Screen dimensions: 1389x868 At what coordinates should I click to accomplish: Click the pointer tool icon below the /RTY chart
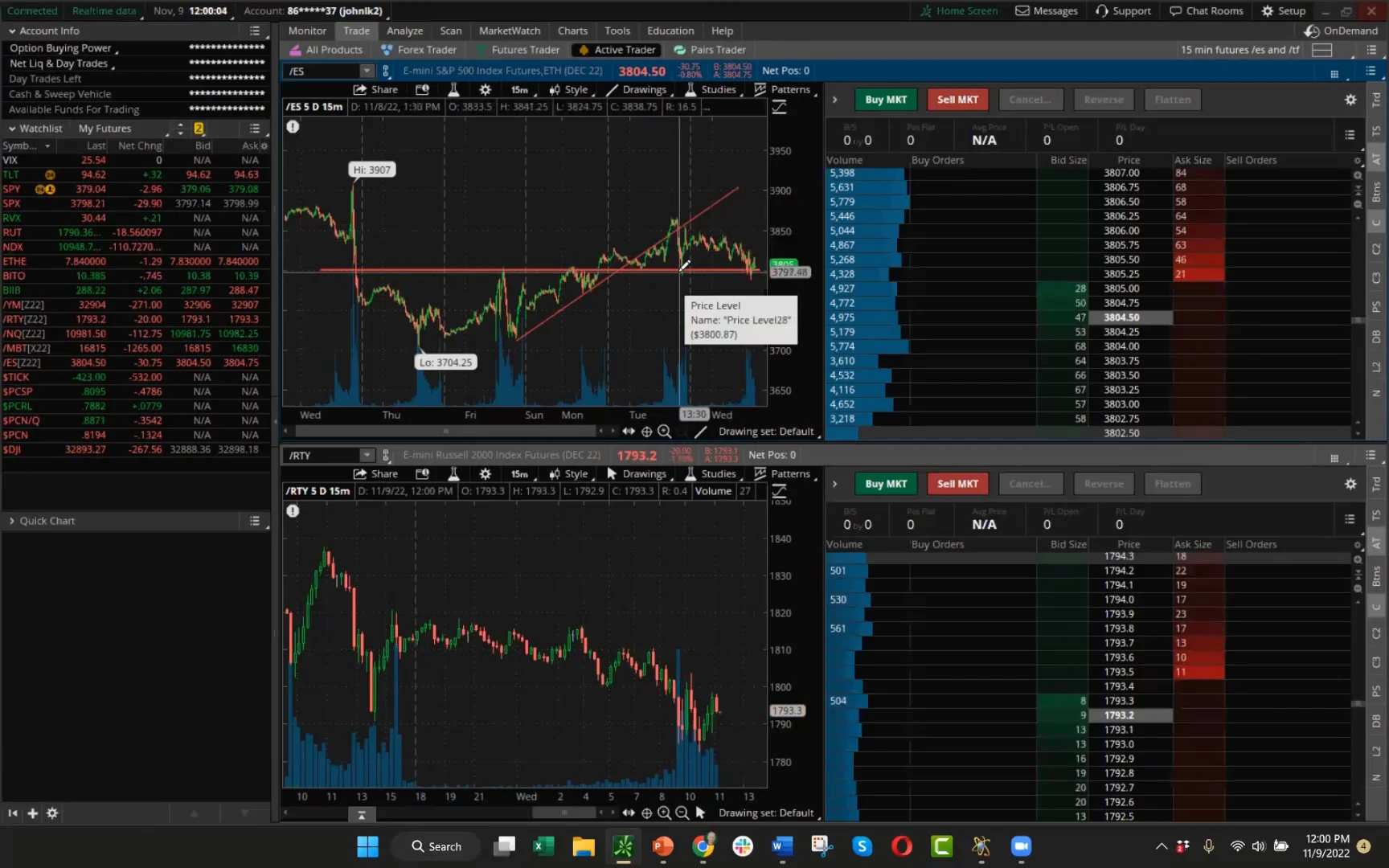pyautogui.click(x=700, y=813)
